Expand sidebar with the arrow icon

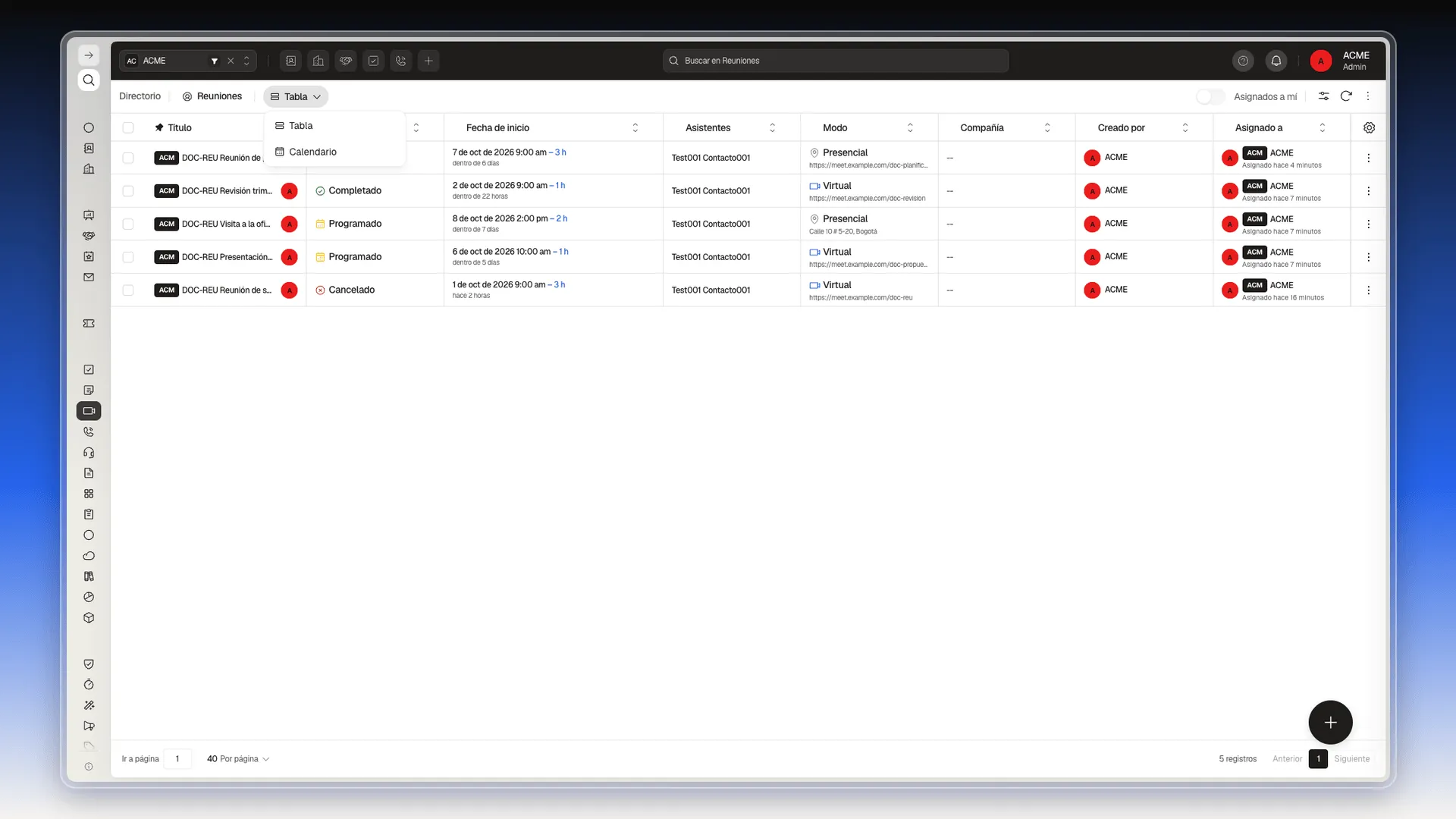click(89, 55)
